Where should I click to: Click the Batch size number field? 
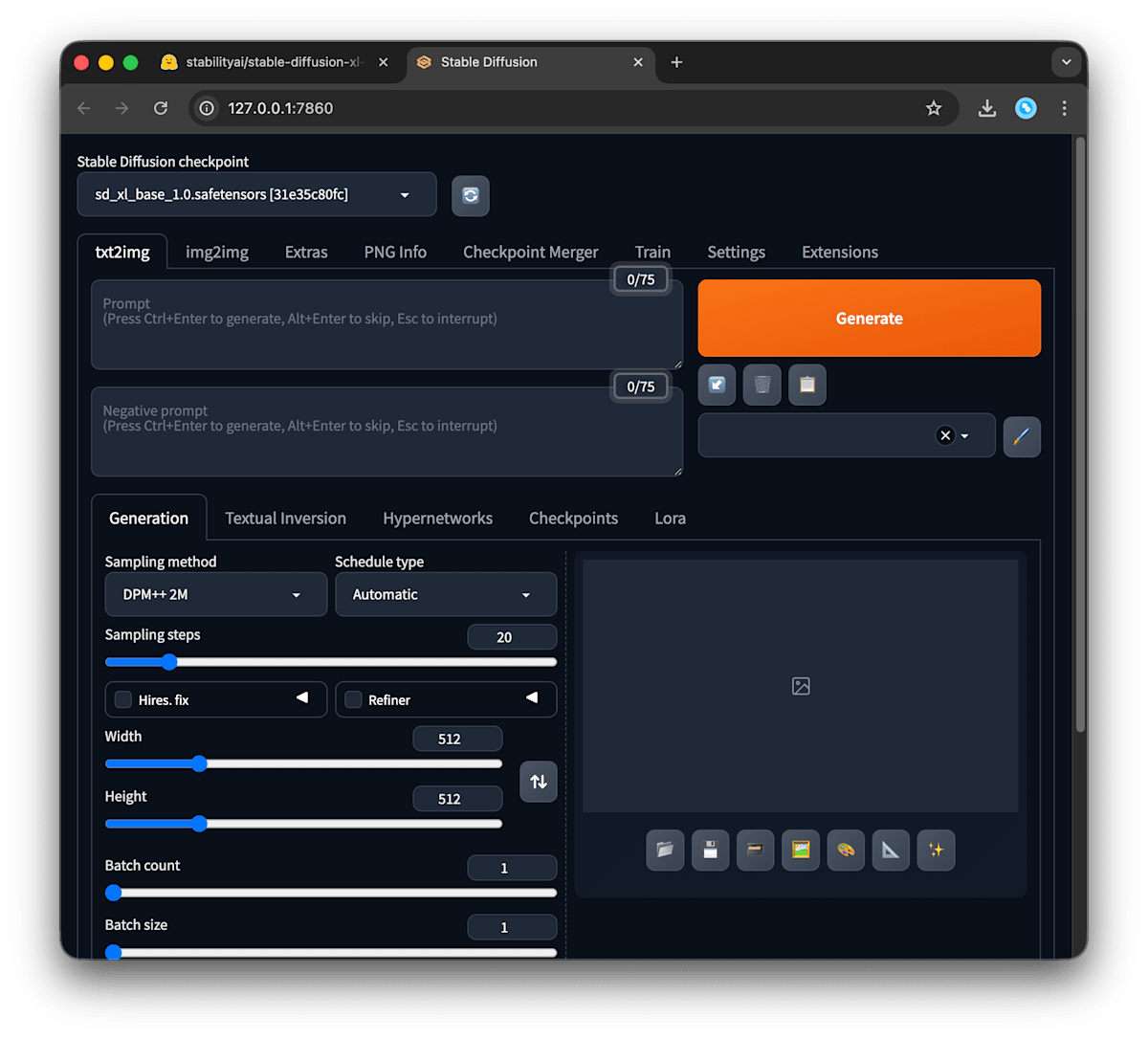512,927
